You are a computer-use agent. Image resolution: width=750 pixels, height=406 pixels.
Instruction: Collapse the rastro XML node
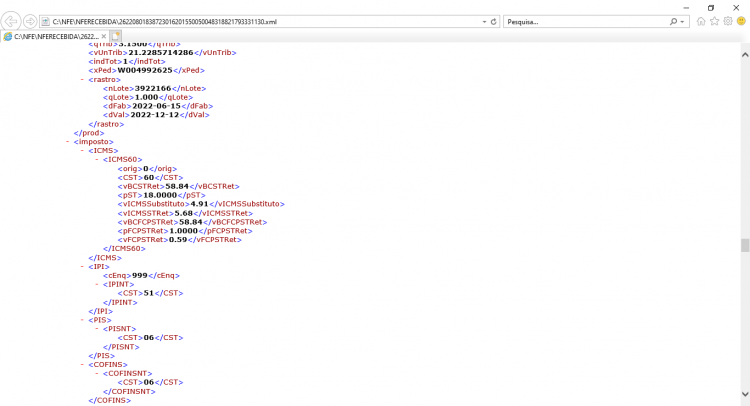click(82, 79)
